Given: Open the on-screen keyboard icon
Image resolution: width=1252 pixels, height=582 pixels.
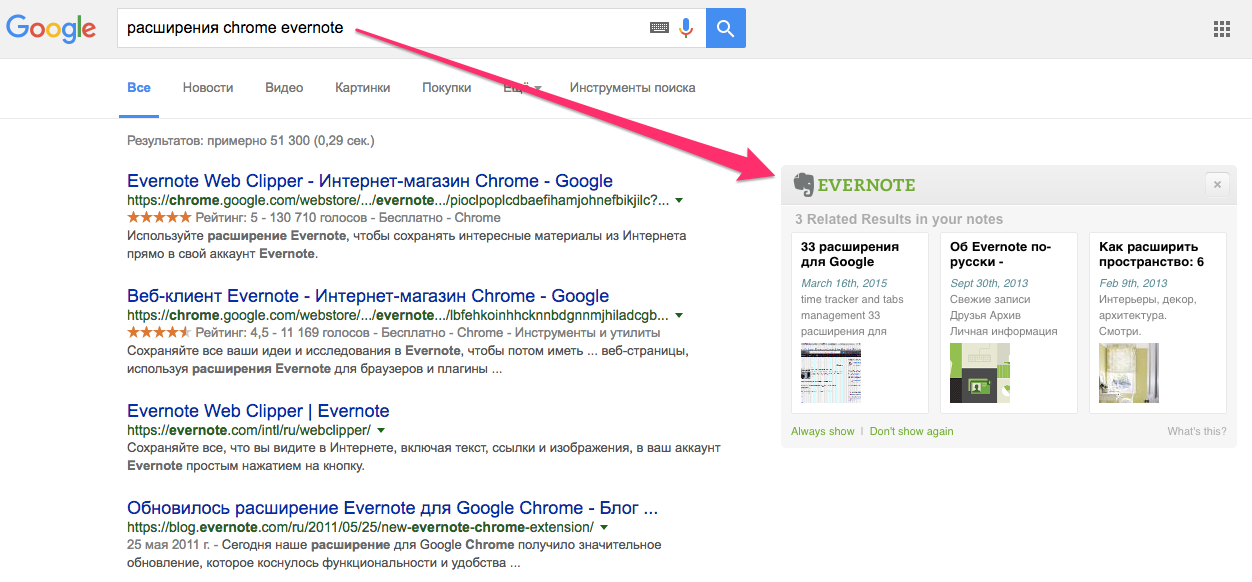Looking at the screenshot, I should tap(659, 28).
